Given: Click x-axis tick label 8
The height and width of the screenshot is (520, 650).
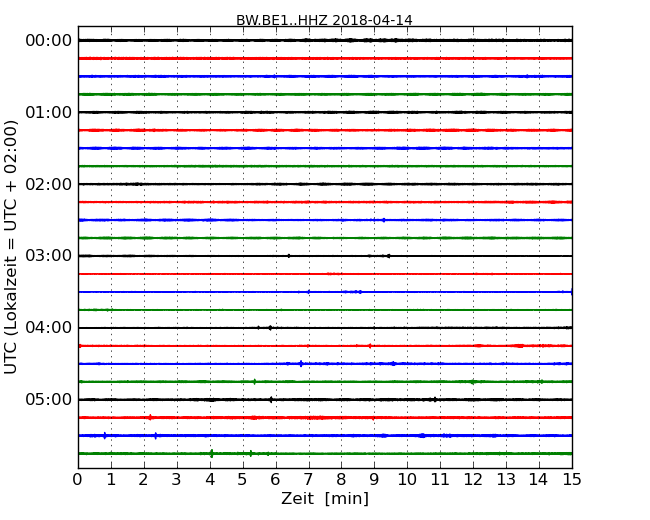Looking at the screenshot, I should click(341, 480).
